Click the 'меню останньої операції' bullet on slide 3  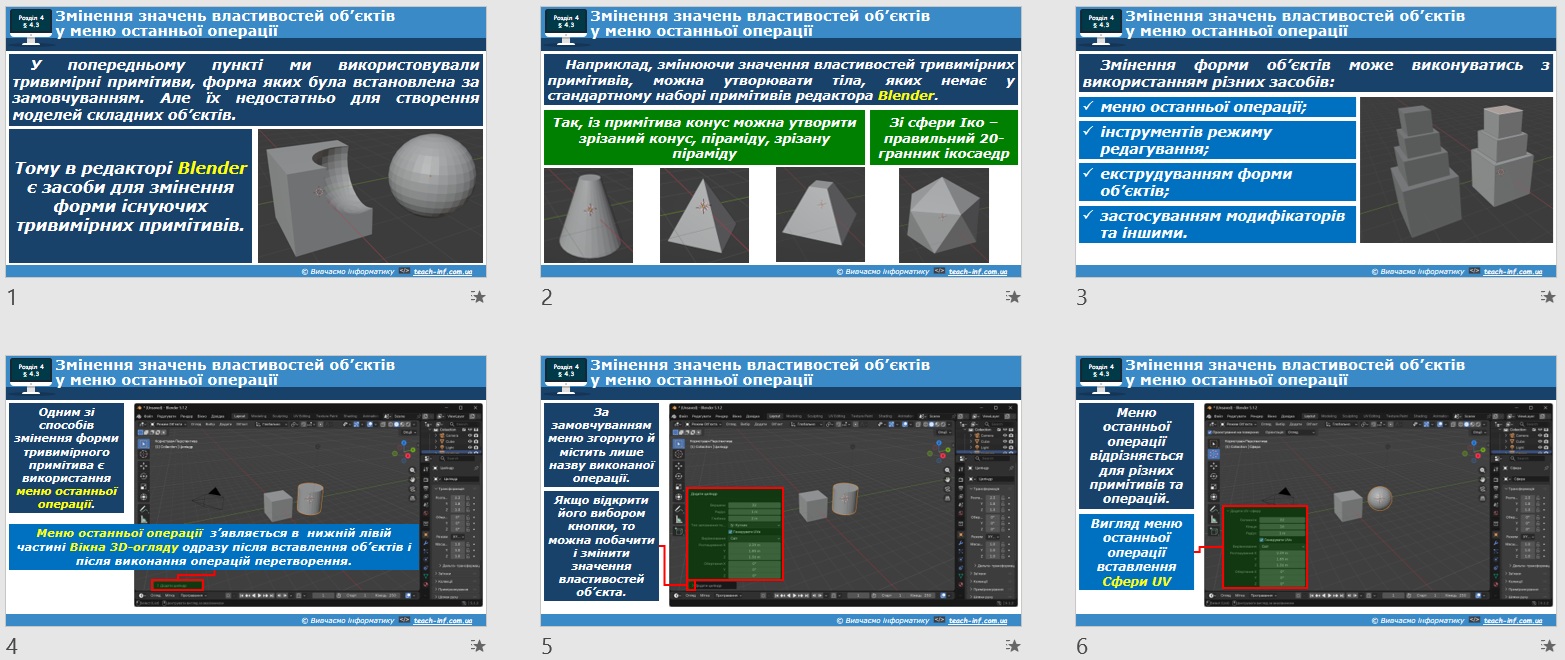click(x=1218, y=107)
